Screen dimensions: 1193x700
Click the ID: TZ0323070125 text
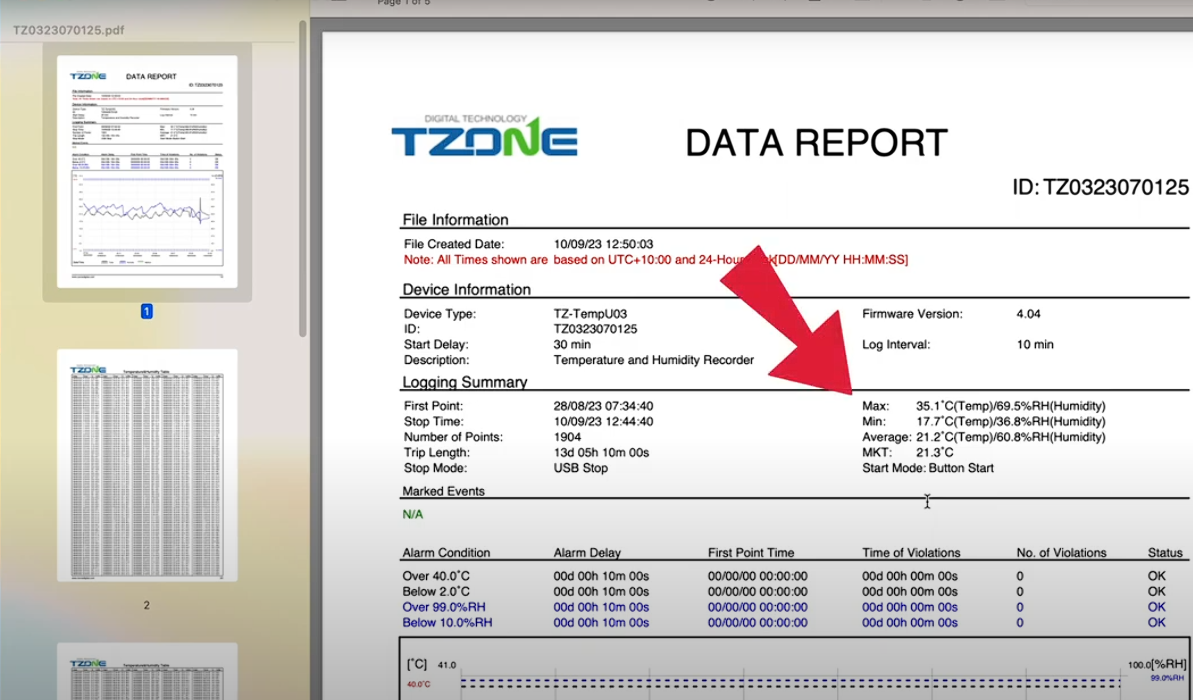click(1102, 188)
